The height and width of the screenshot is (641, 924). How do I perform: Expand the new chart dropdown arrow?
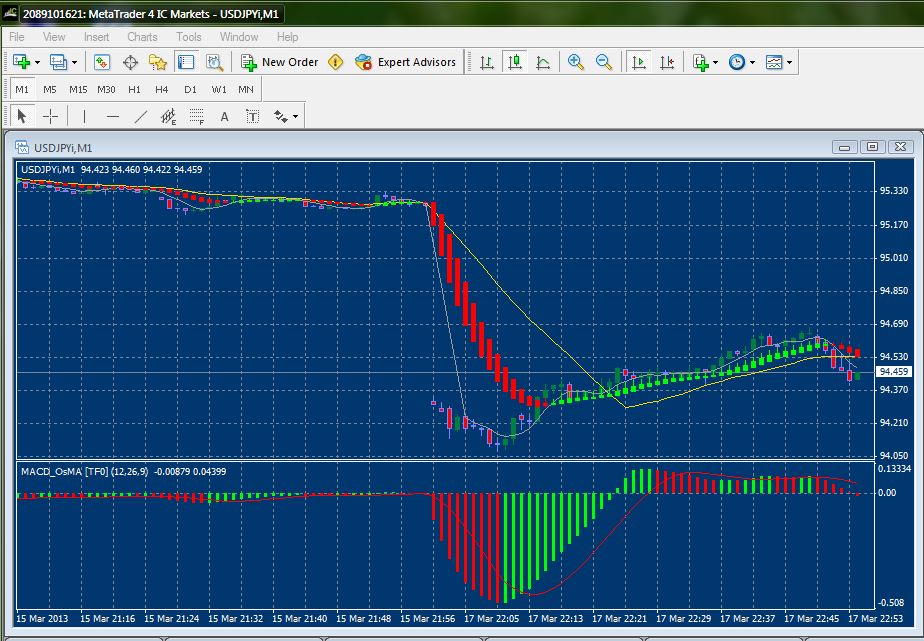tap(37, 62)
